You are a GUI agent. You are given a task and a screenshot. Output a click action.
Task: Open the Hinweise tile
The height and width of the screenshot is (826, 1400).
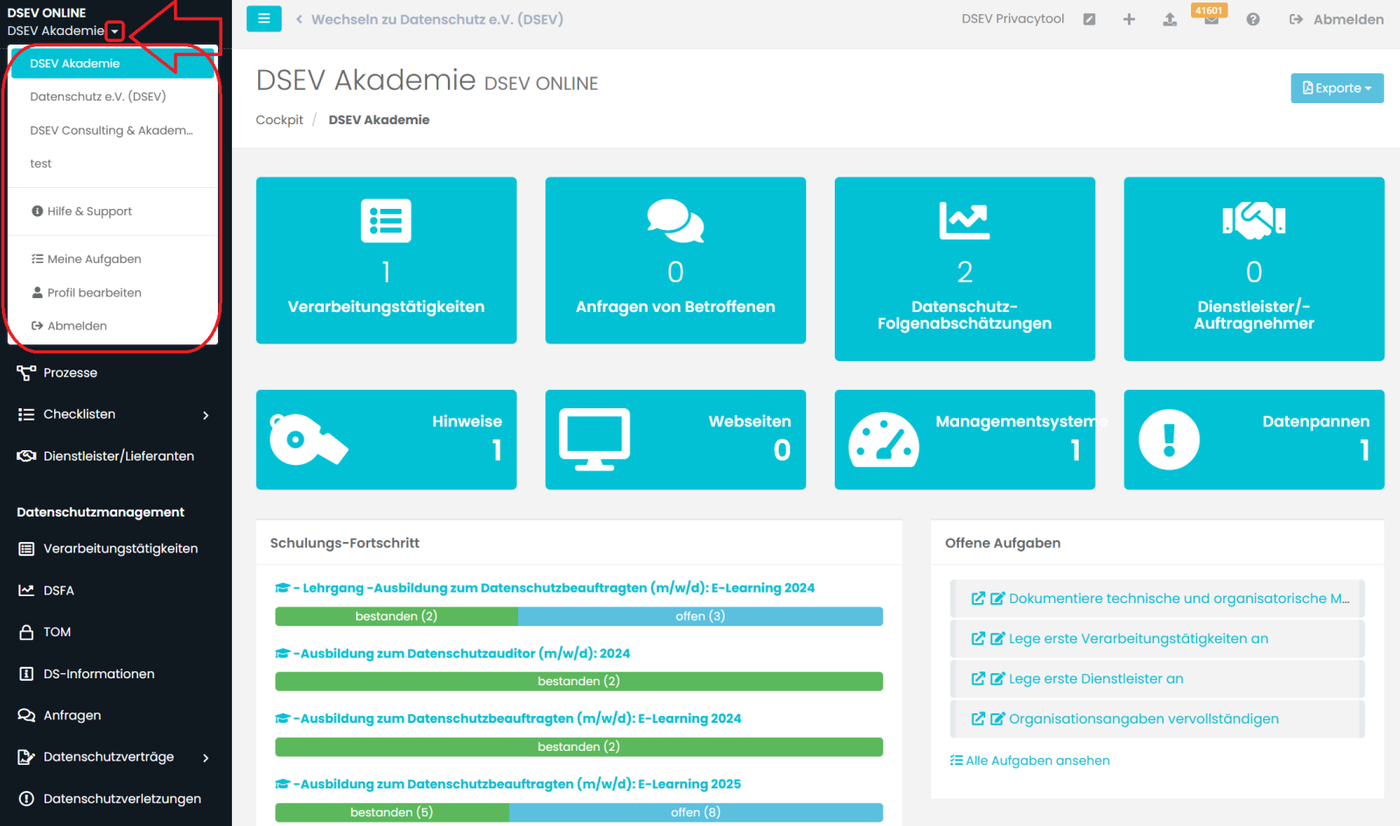(x=386, y=440)
